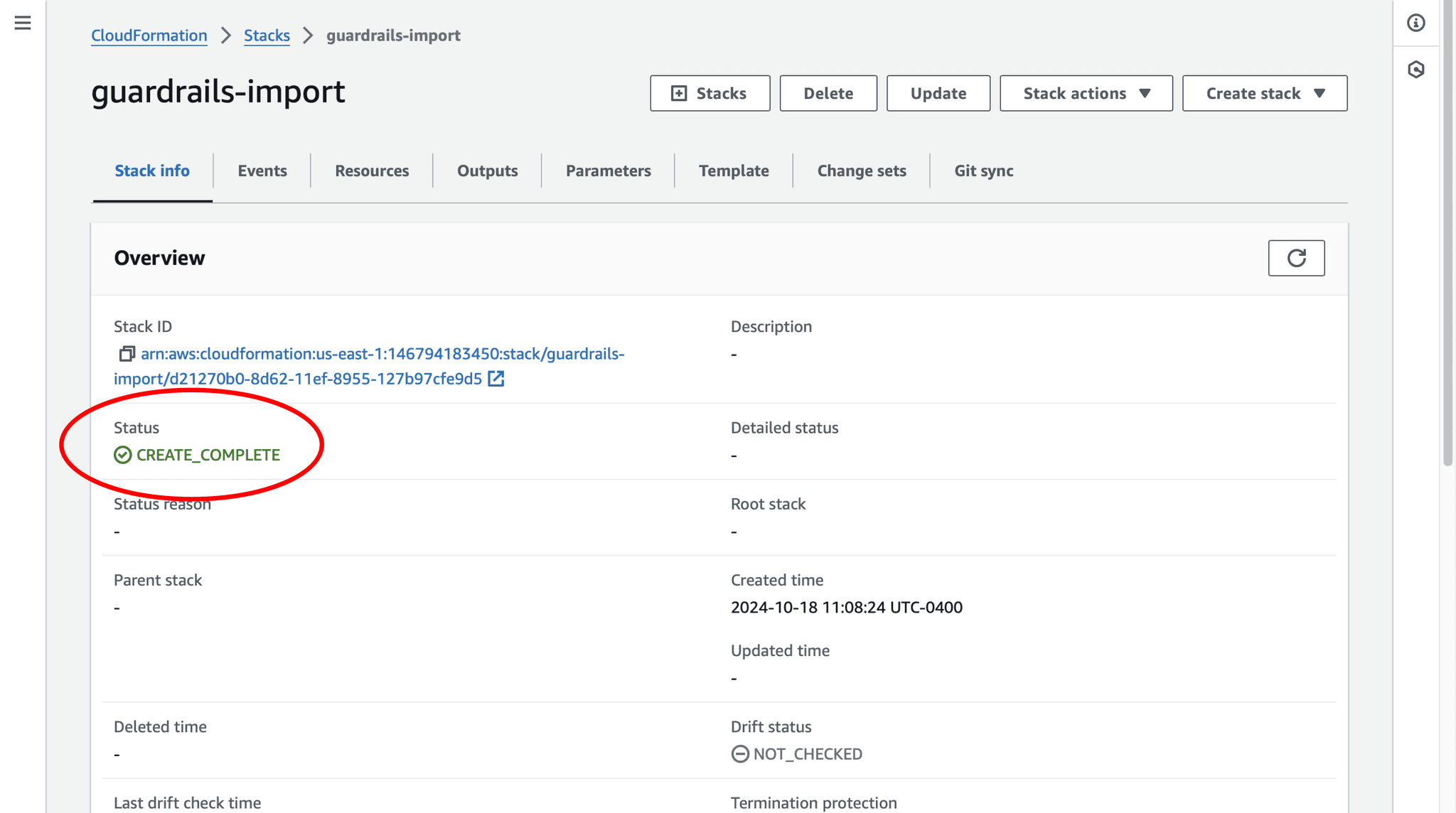Viewport: 1456px width, 813px height.
Task: Click the Update button
Action: pos(938,93)
